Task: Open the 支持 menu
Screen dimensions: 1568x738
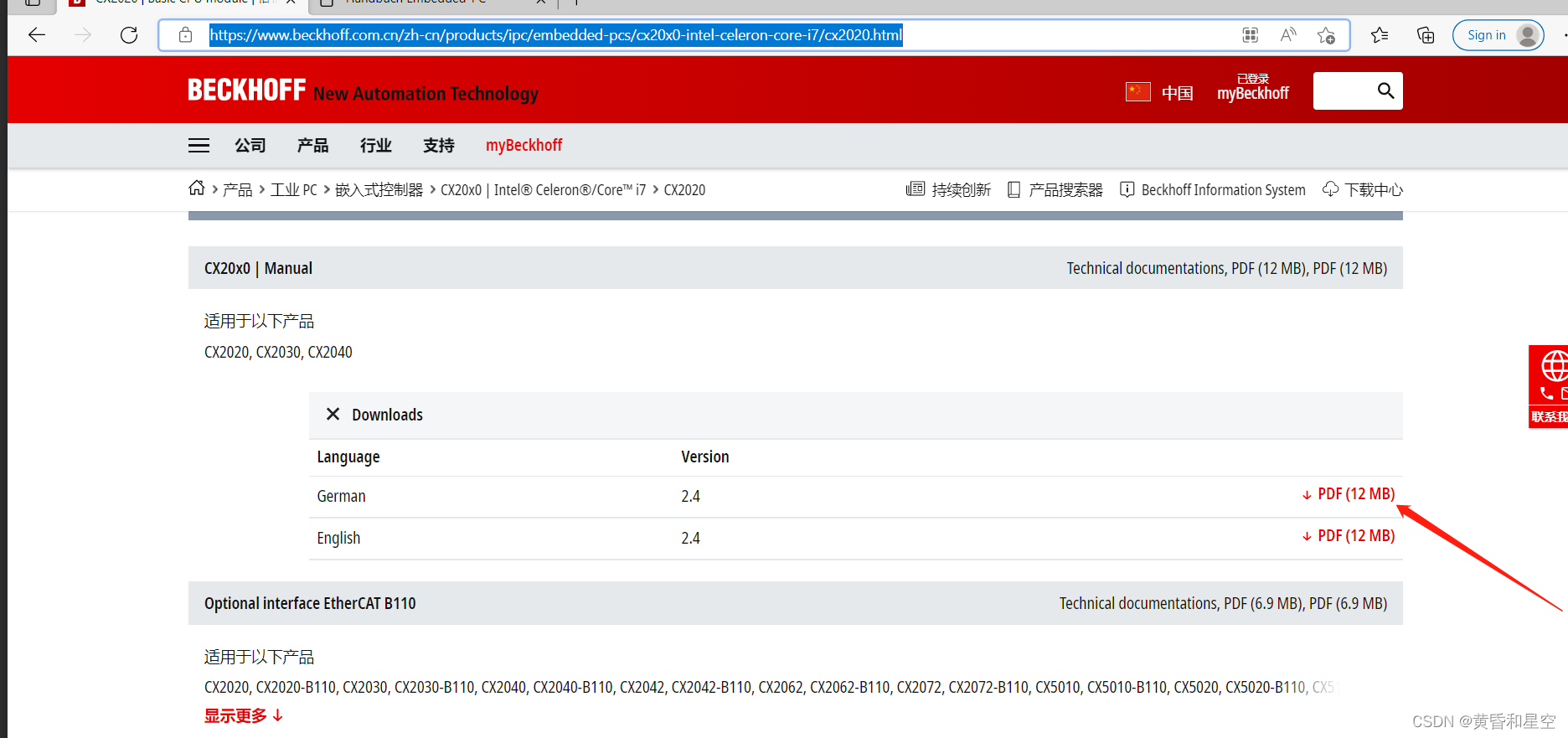Action: click(438, 146)
